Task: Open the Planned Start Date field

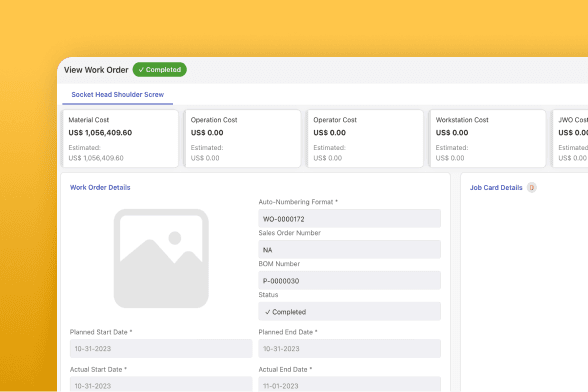Action: tap(161, 348)
